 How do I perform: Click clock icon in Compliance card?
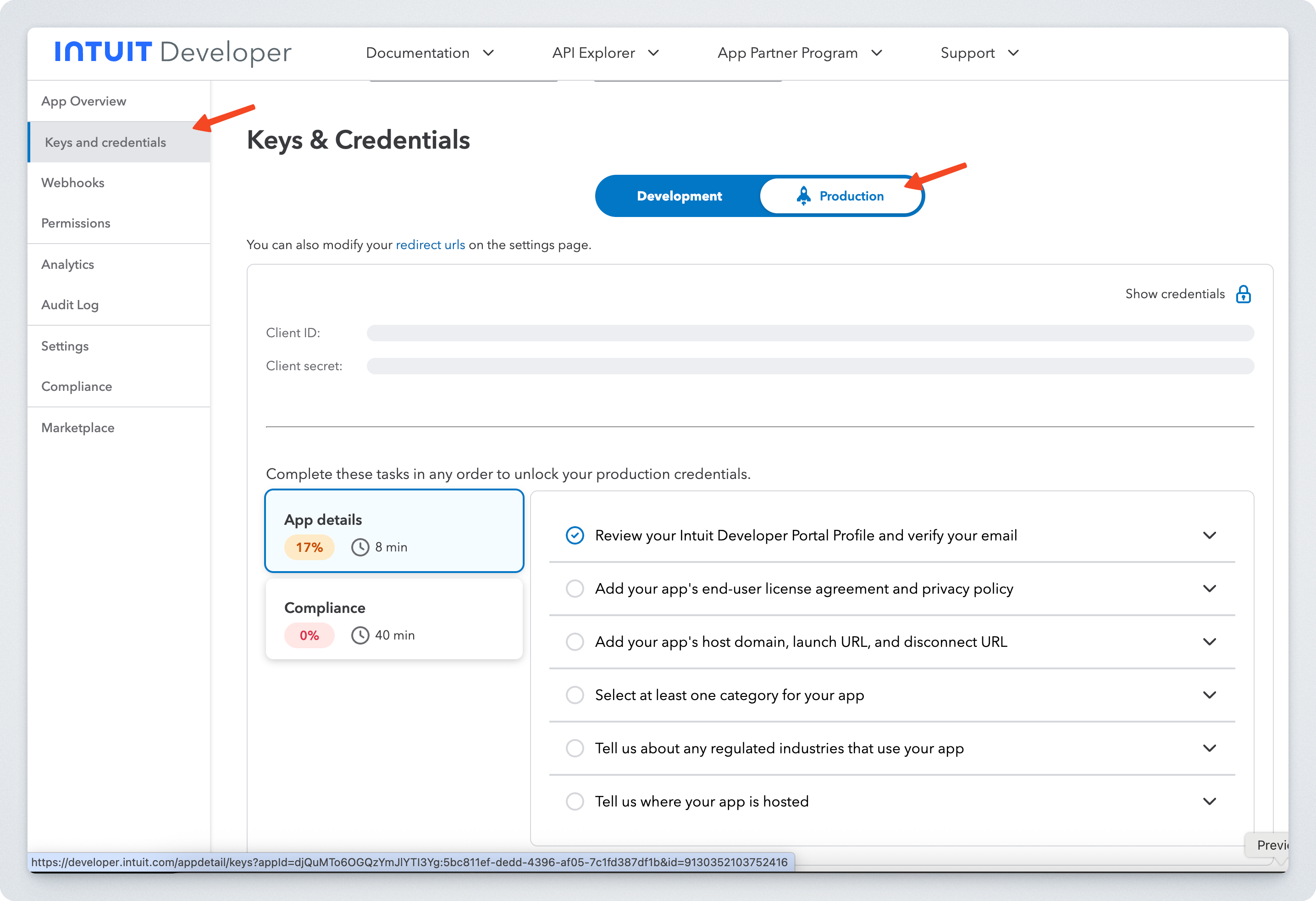pos(360,635)
